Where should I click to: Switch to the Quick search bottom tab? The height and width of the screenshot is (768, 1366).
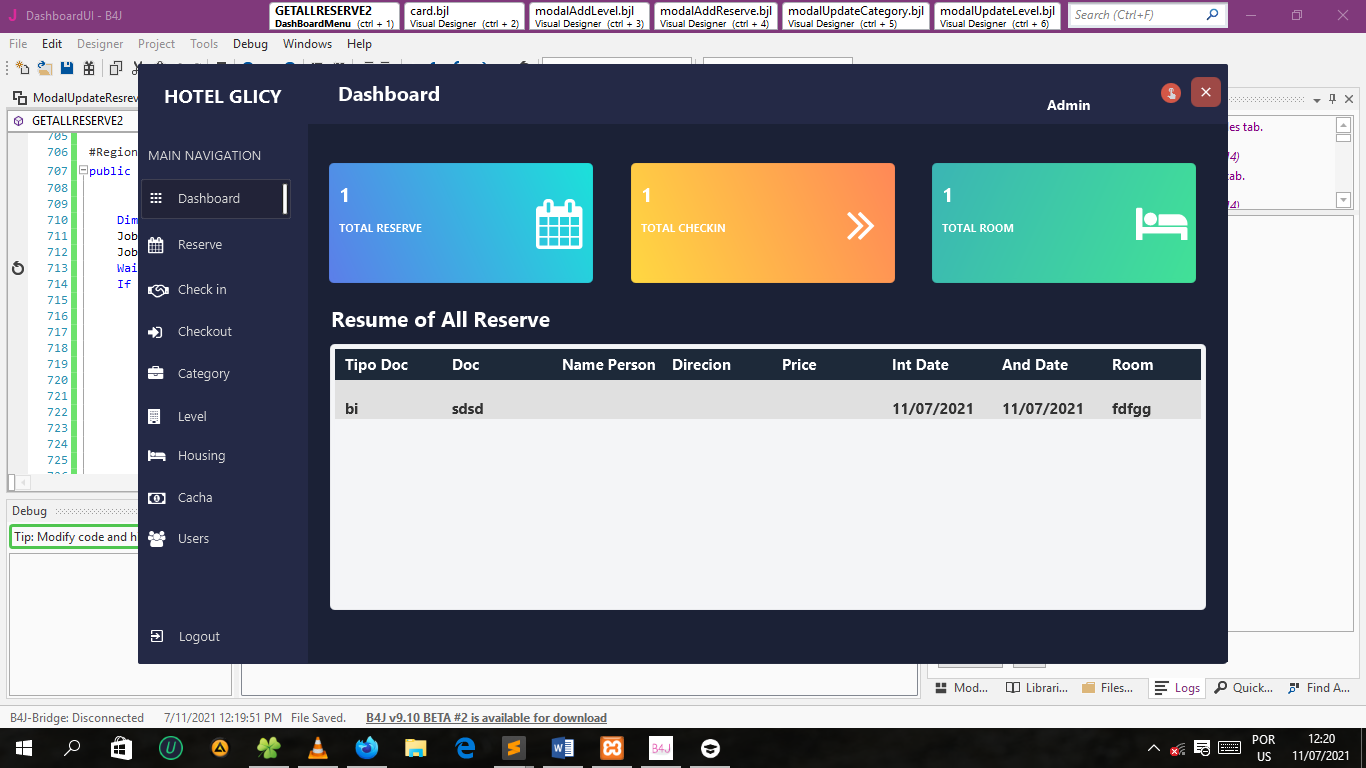click(x=1243, y=688)
